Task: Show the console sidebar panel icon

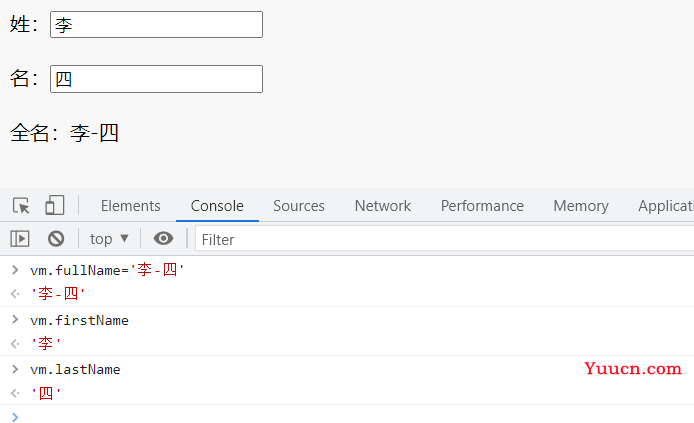Action: pos(20,239)
